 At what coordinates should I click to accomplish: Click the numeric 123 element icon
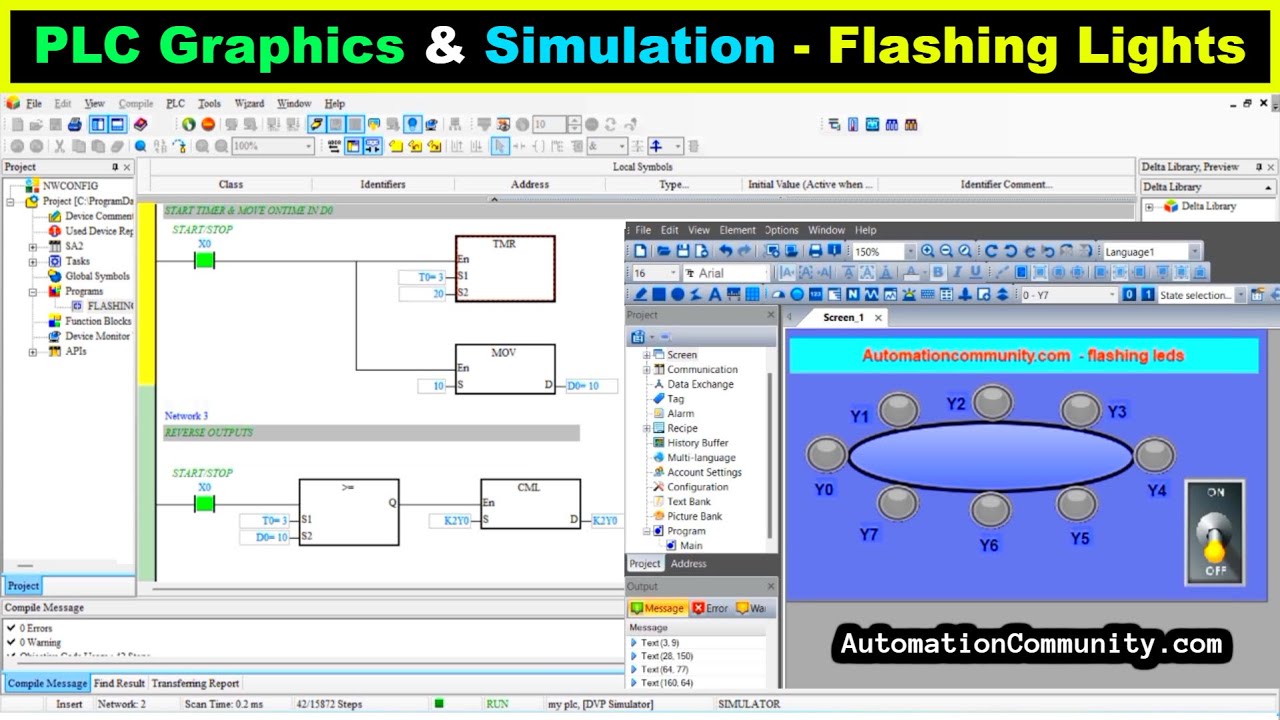pyautogui.click(x=815, y=294)
